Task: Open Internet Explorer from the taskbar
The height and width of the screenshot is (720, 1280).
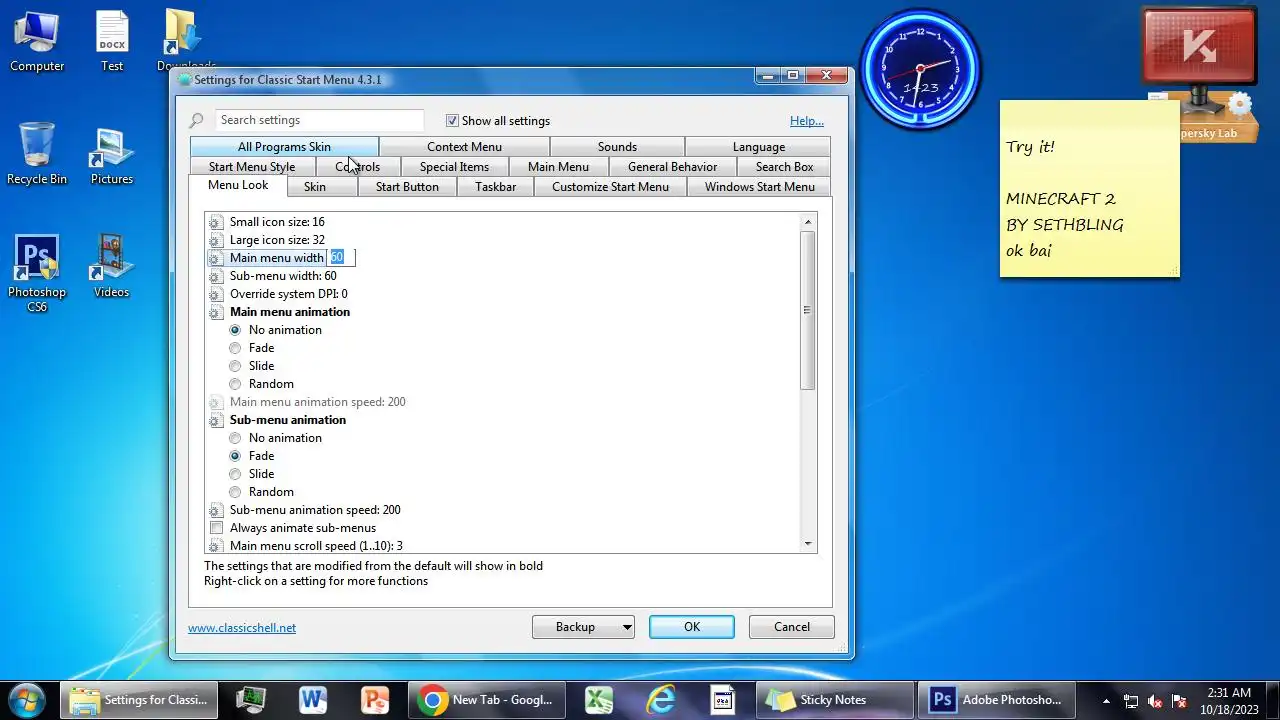Action: coord(661,700)
